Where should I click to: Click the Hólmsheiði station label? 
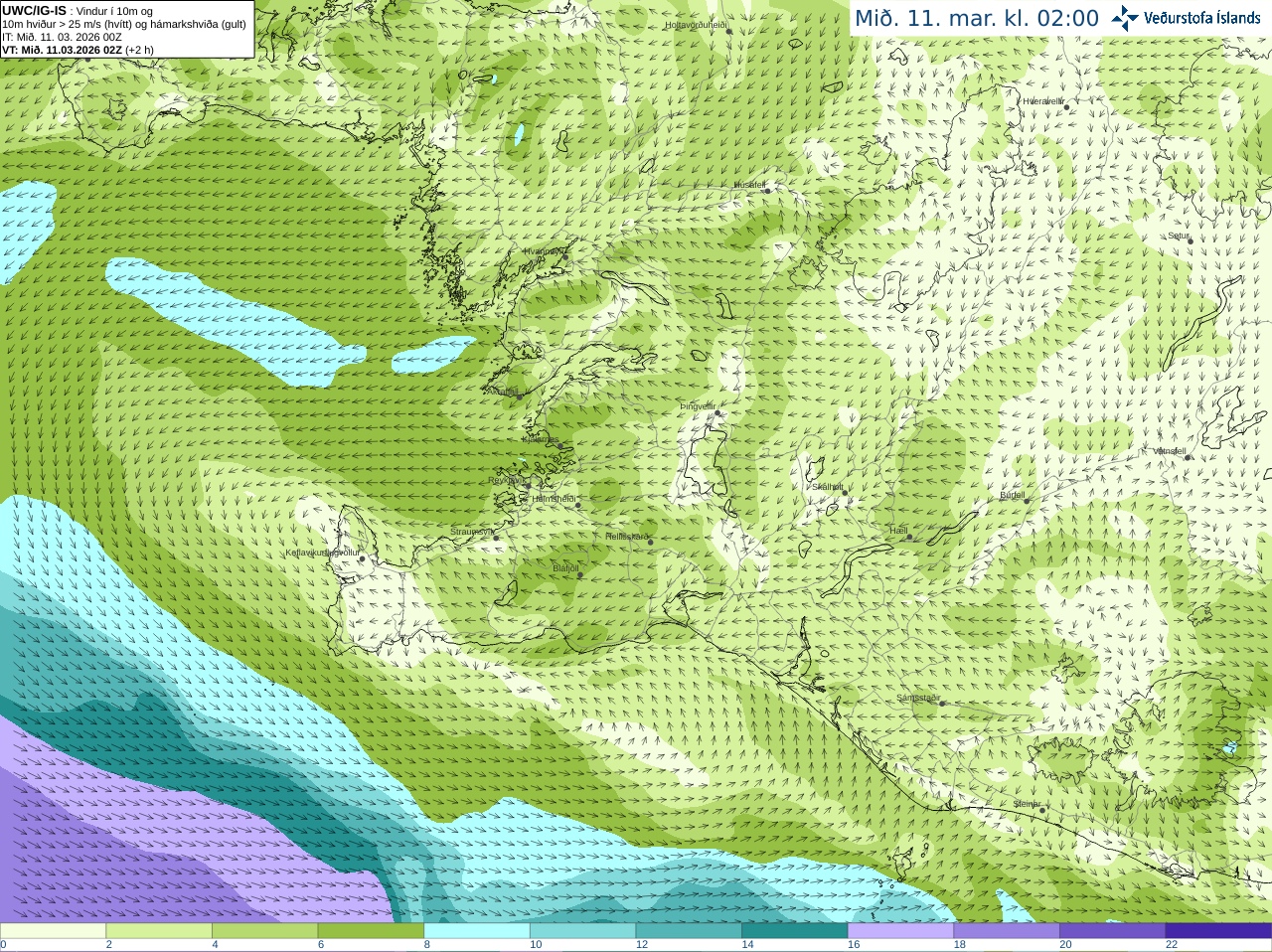pyautogui.click(x=554, y=499)
